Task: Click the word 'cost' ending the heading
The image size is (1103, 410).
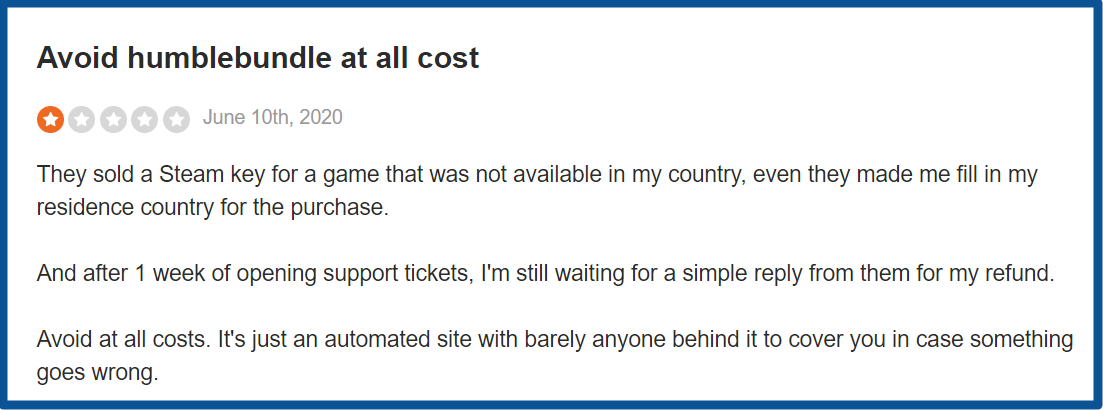Action: pos(451,58)
